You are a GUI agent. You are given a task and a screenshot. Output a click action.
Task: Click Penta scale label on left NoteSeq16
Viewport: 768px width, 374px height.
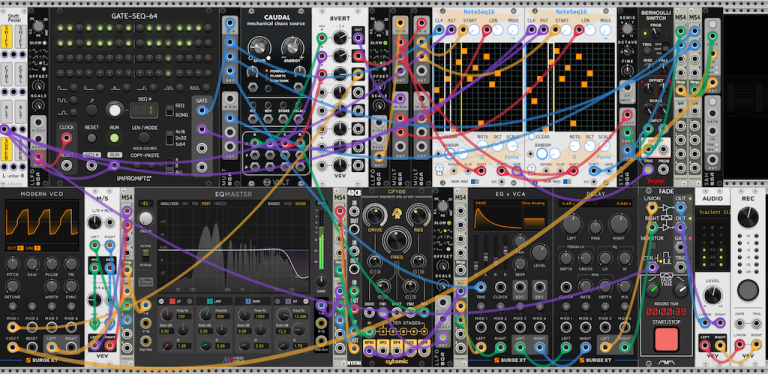click(x=511, y=157)
